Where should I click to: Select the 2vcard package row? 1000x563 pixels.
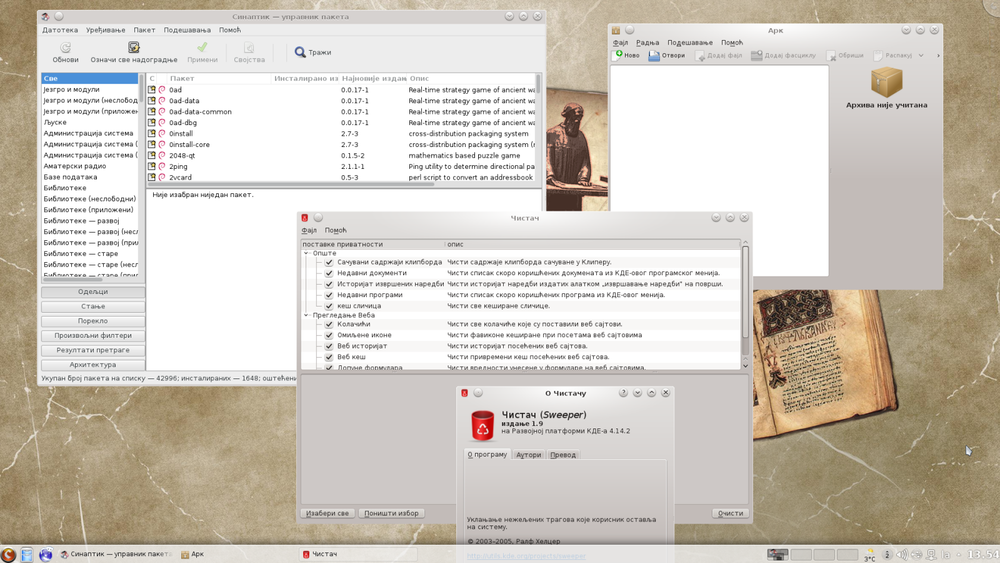[341, 177]
